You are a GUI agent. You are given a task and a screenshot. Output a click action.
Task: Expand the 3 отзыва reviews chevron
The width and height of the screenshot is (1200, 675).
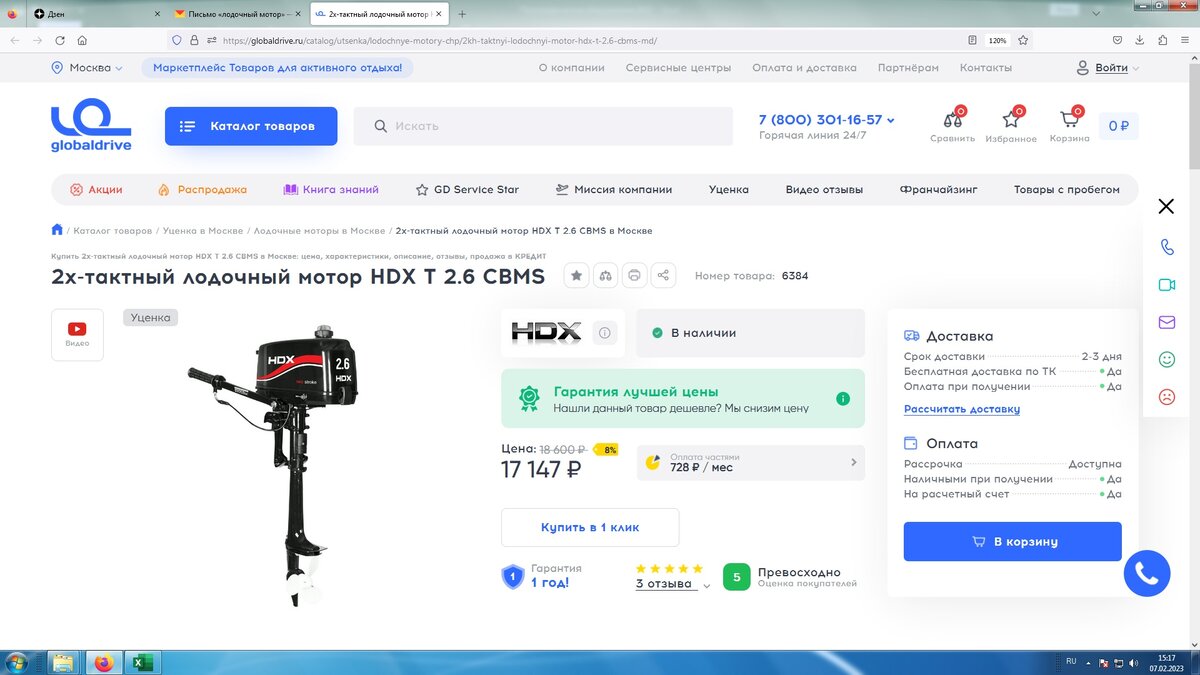[707, 586]
